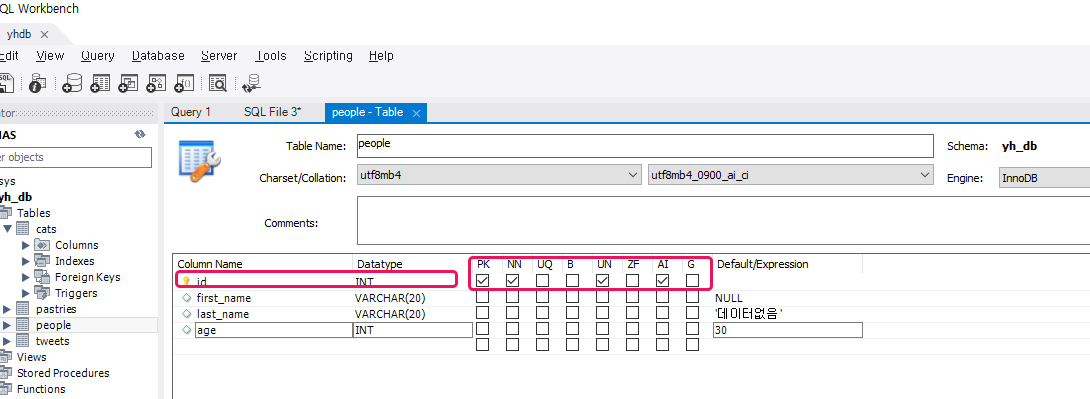1090x399 pixels.
Task: Open the schema inspector toolbar icon
Action: 37,83
